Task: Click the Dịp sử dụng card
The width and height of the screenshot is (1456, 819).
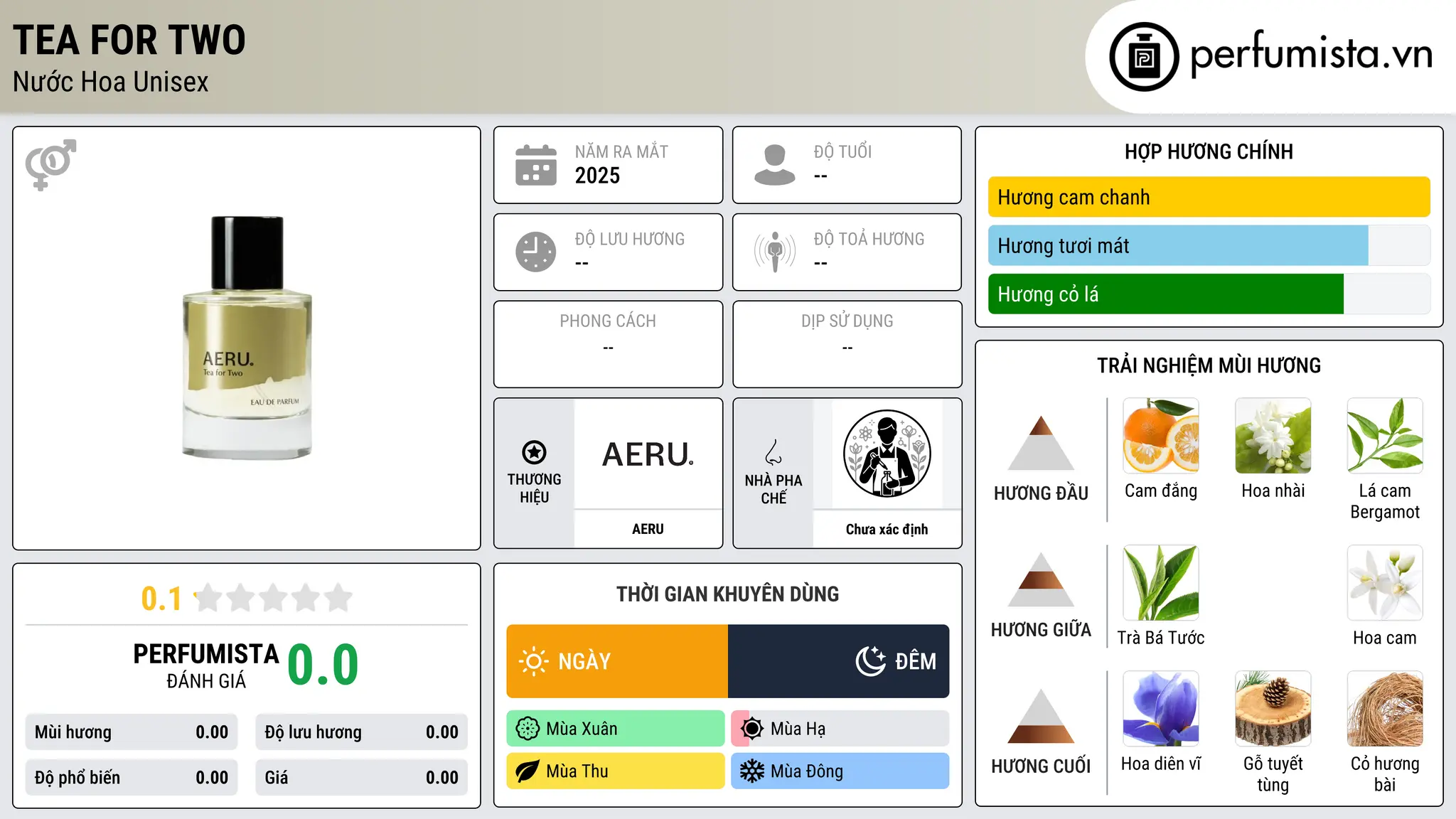Action: click(847, 344)
